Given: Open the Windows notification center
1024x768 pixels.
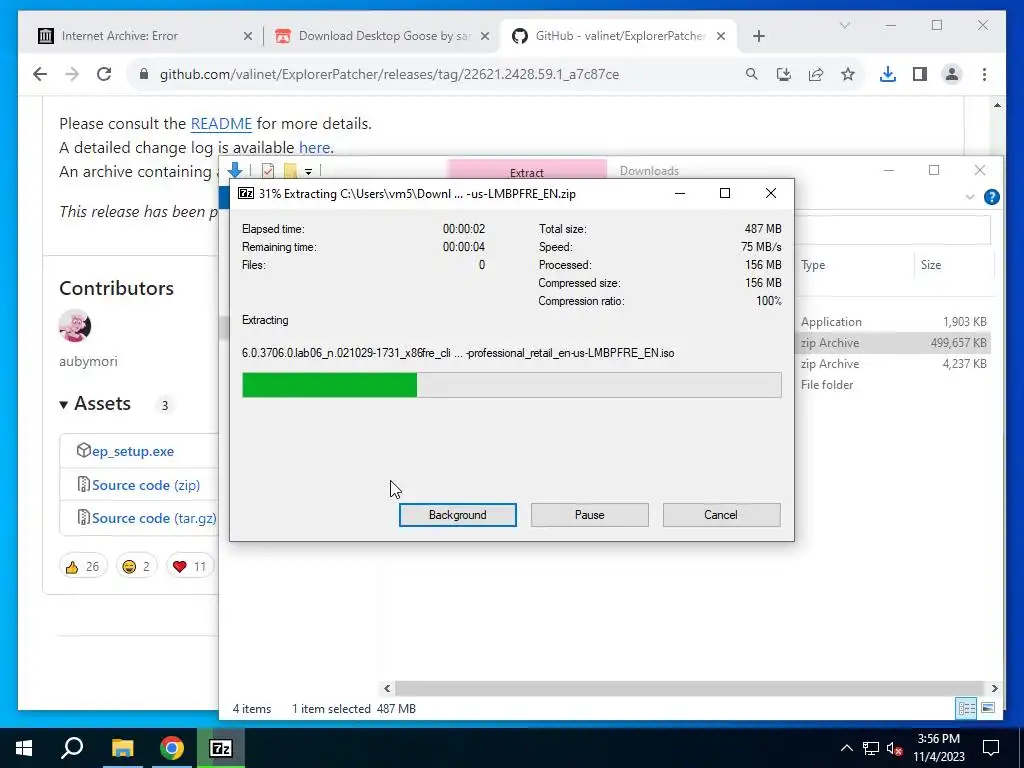Looking at the screenshot, I should click(991, 748).
